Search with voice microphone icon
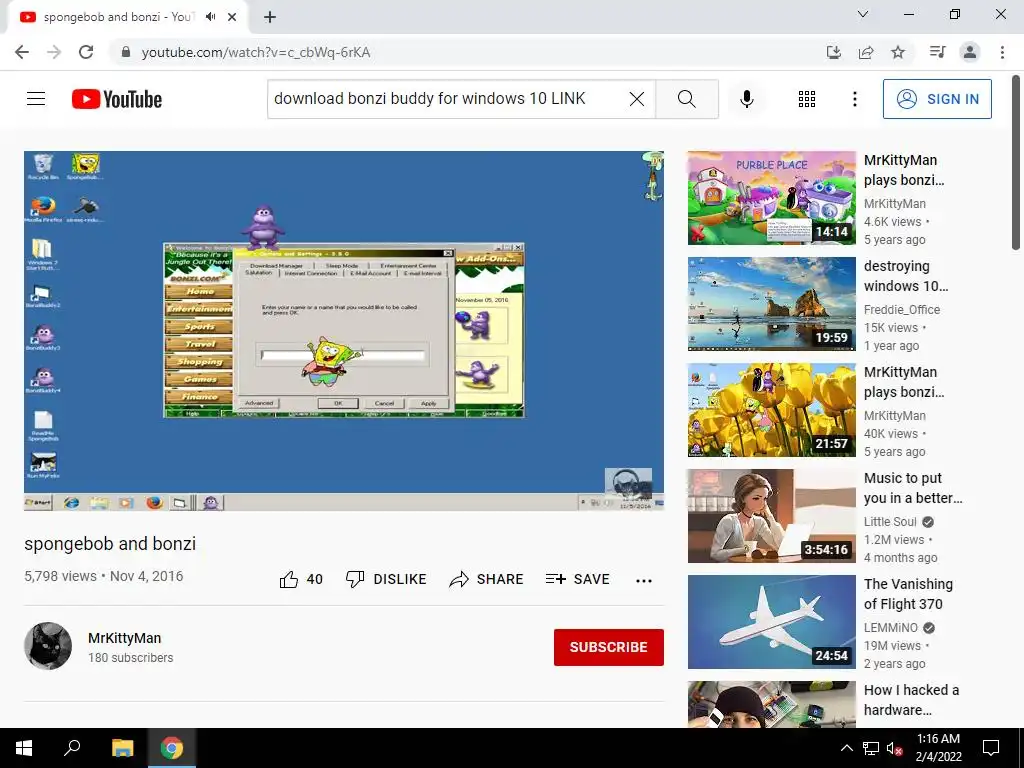The height and width of the screenshot is (768, 1024). [x=746, y=99]
